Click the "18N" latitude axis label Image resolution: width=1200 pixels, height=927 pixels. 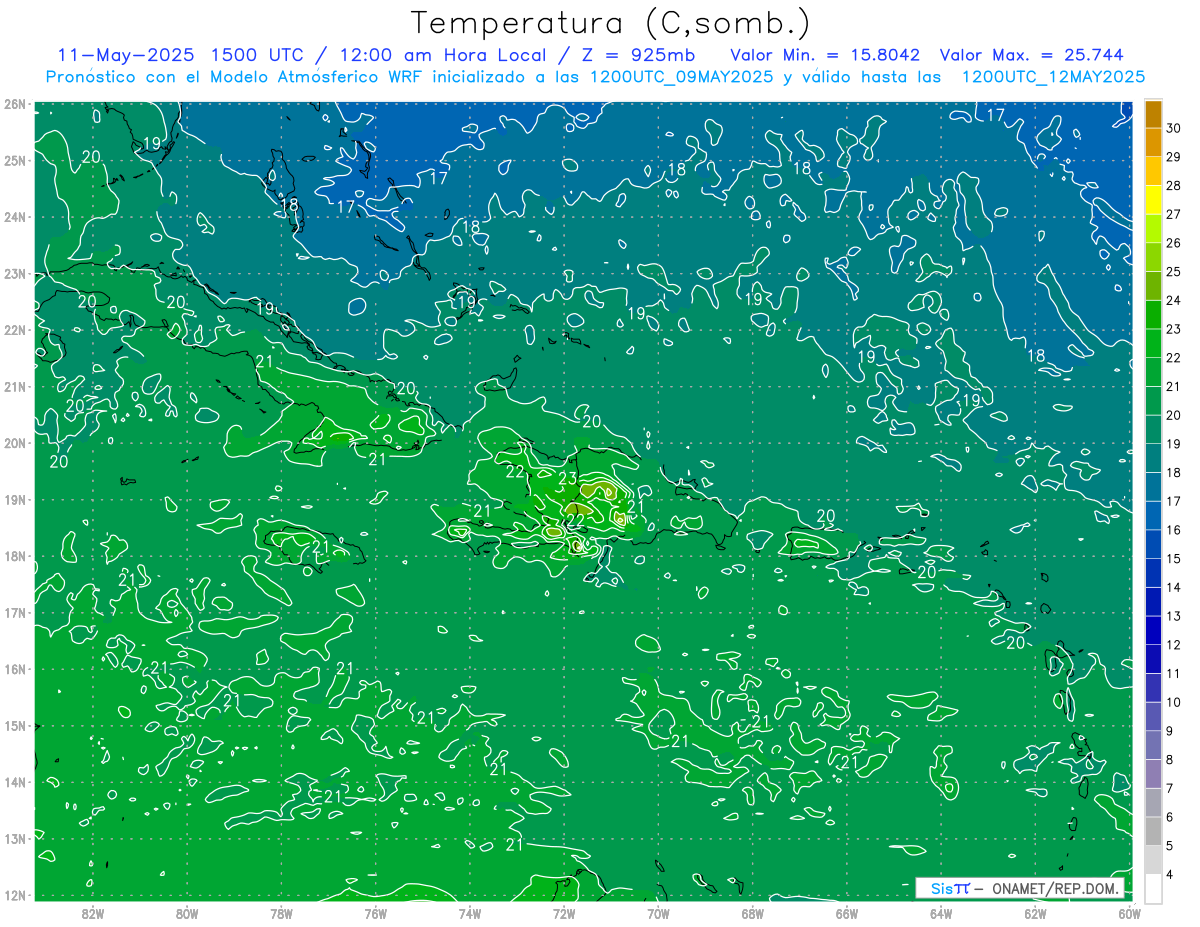click(x=15, y=556)
